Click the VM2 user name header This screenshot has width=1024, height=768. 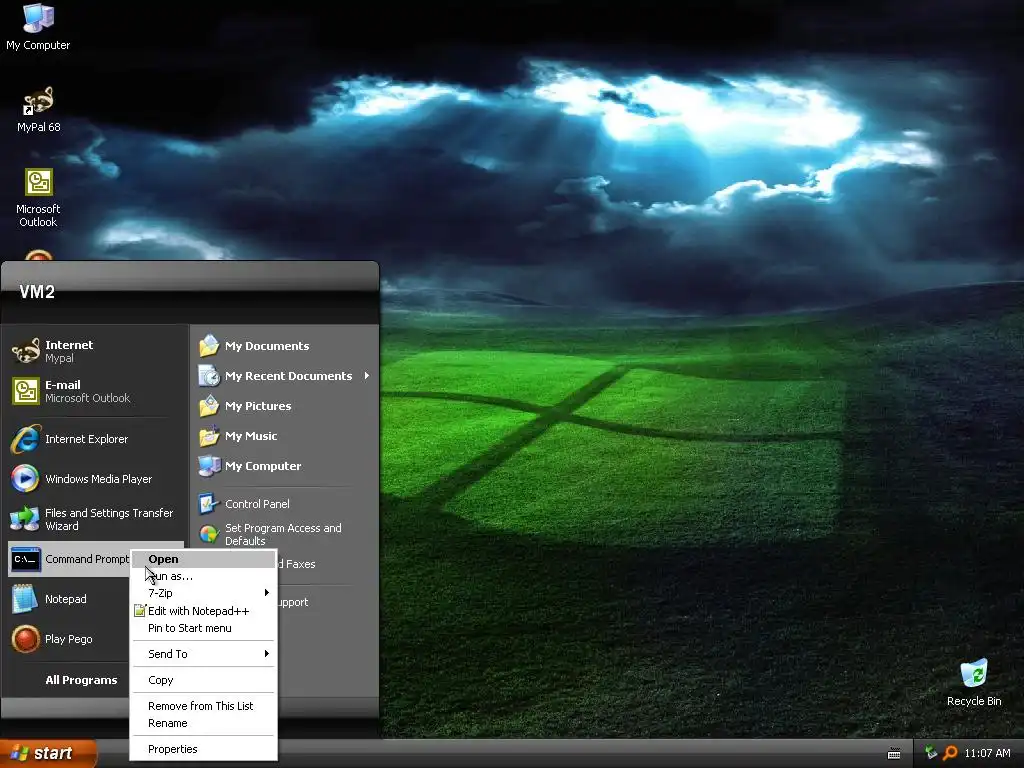pos(37,292)
